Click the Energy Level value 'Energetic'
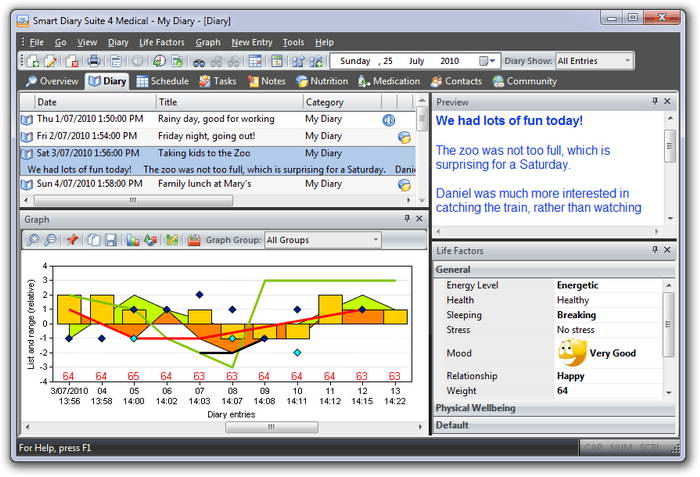 pos(578,285)
